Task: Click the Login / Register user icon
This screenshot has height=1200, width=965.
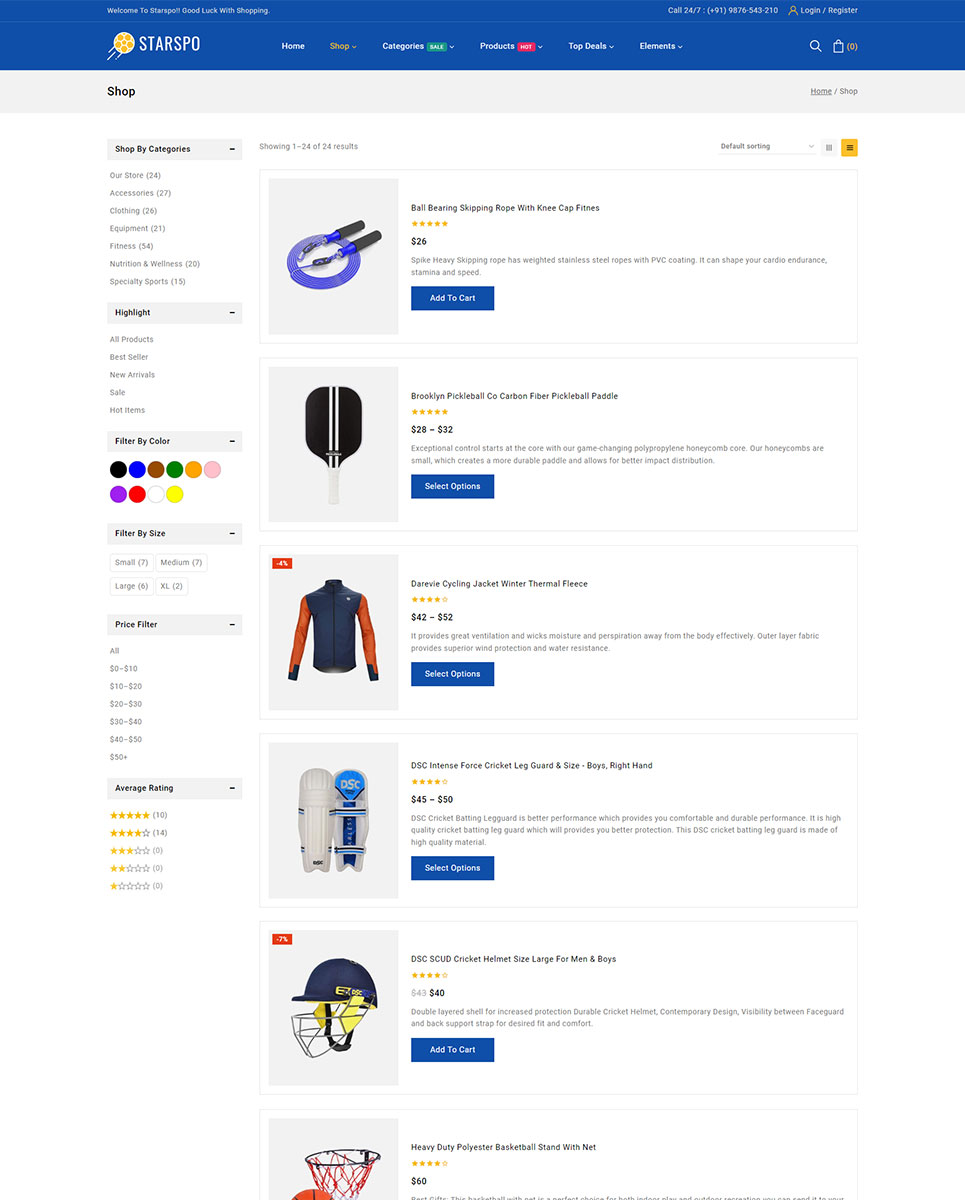Action: tap(793, 10)
